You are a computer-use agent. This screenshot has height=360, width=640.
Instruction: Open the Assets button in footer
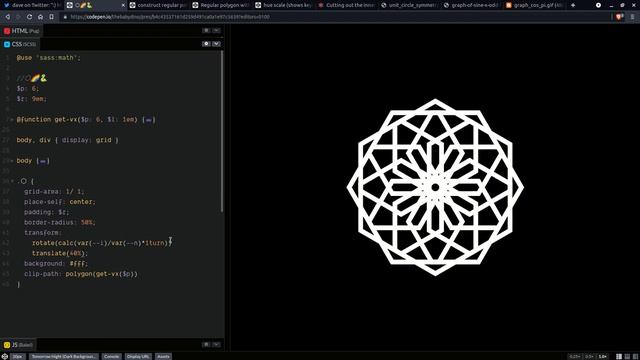coord(163,356)
